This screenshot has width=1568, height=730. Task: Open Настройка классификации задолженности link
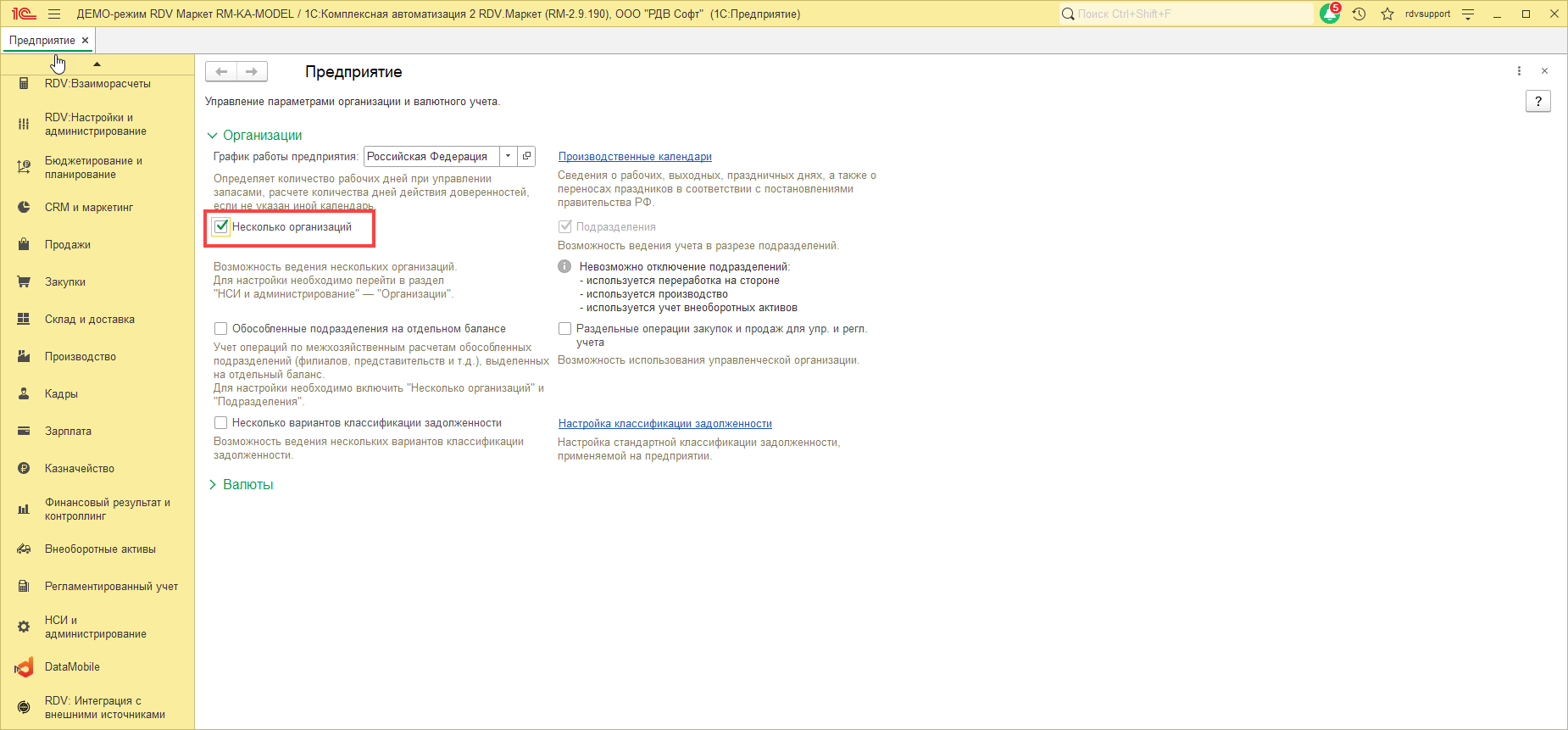[x=665, y=423]
